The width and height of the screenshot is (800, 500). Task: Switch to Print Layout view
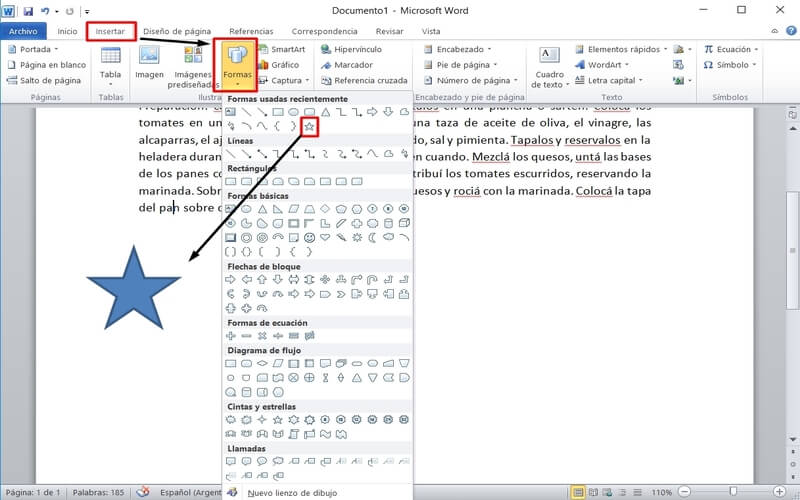coord(578,492)
